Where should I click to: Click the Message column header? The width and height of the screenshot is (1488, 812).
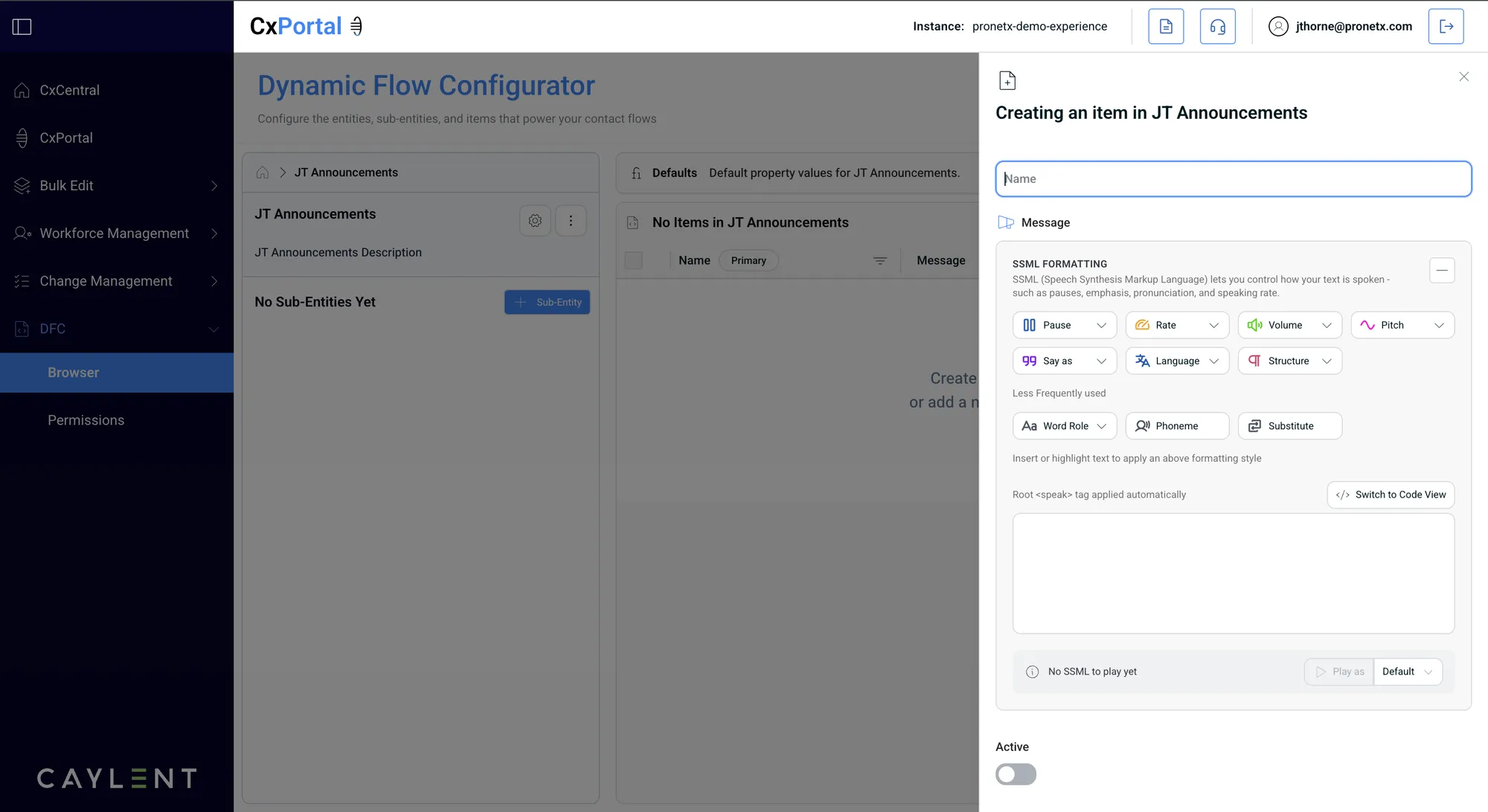click(x=941, y=260)
